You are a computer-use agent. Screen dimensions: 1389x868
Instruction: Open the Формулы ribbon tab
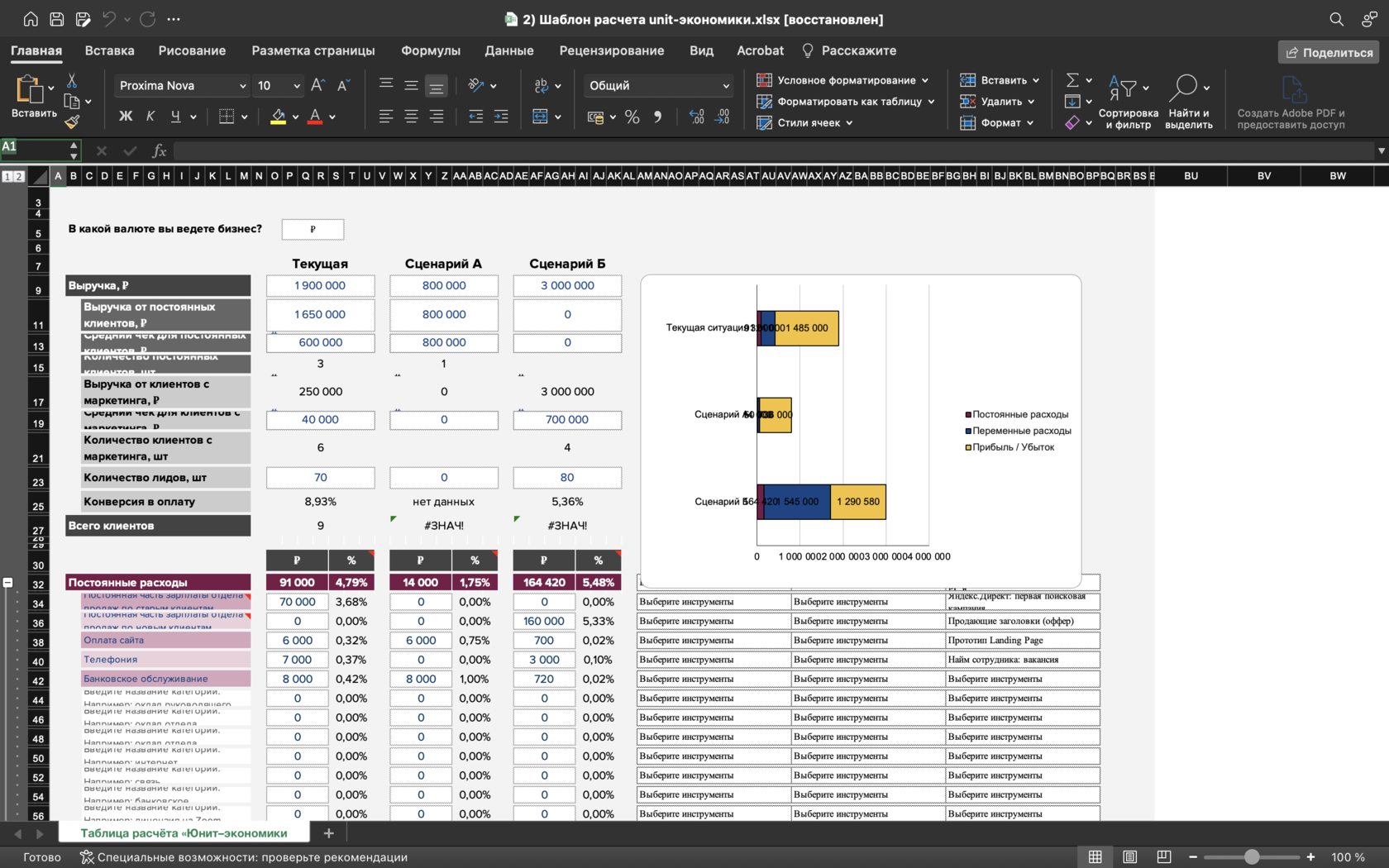430,50
